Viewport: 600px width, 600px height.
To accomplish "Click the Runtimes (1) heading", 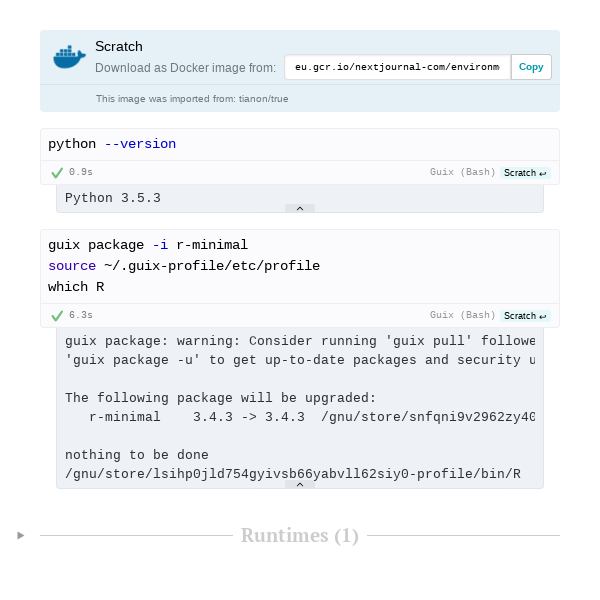I will click(299, 536).
